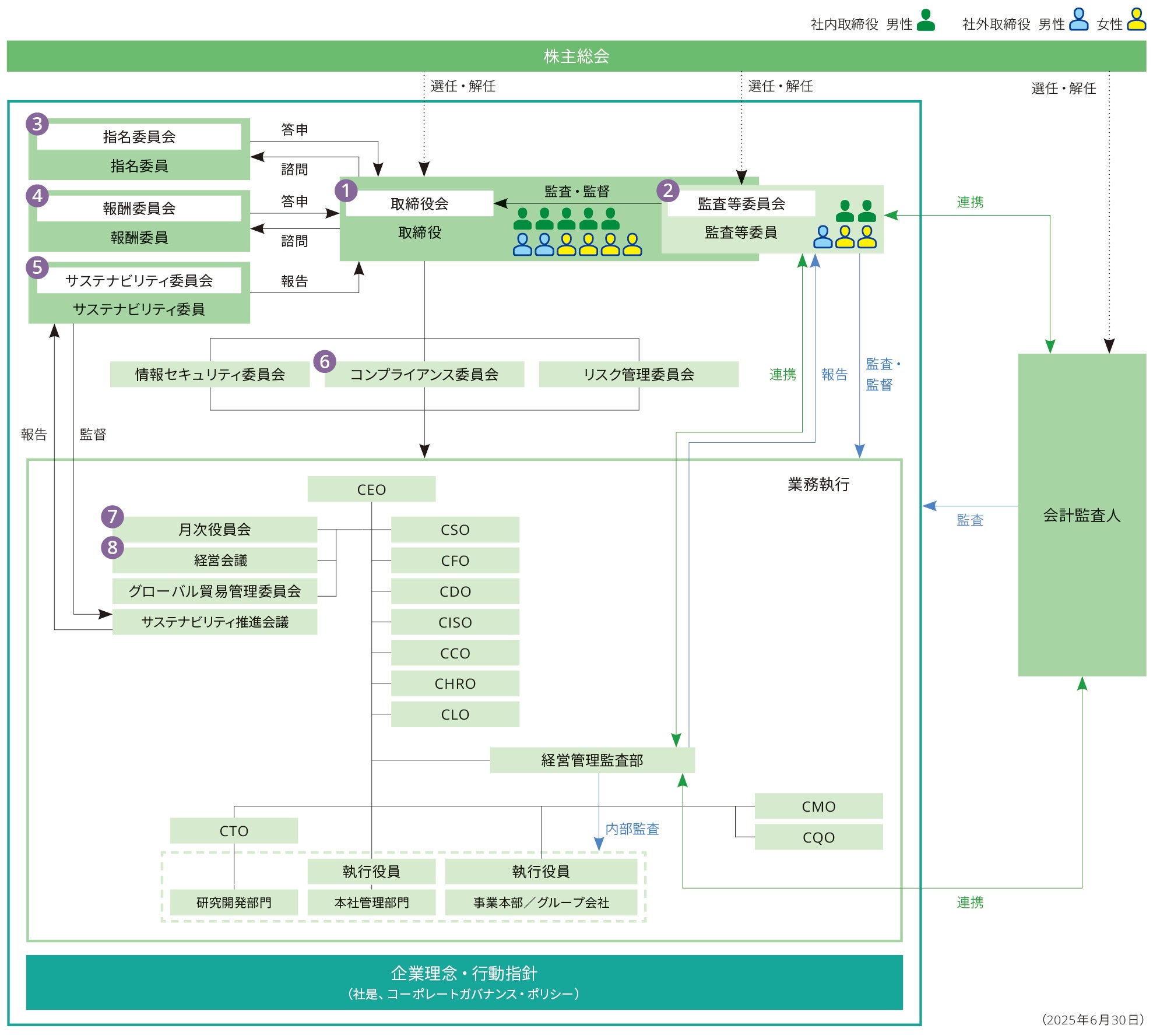The image size is (1153, 1036).
Task: Select the CEO box
Action: (371, 489)
